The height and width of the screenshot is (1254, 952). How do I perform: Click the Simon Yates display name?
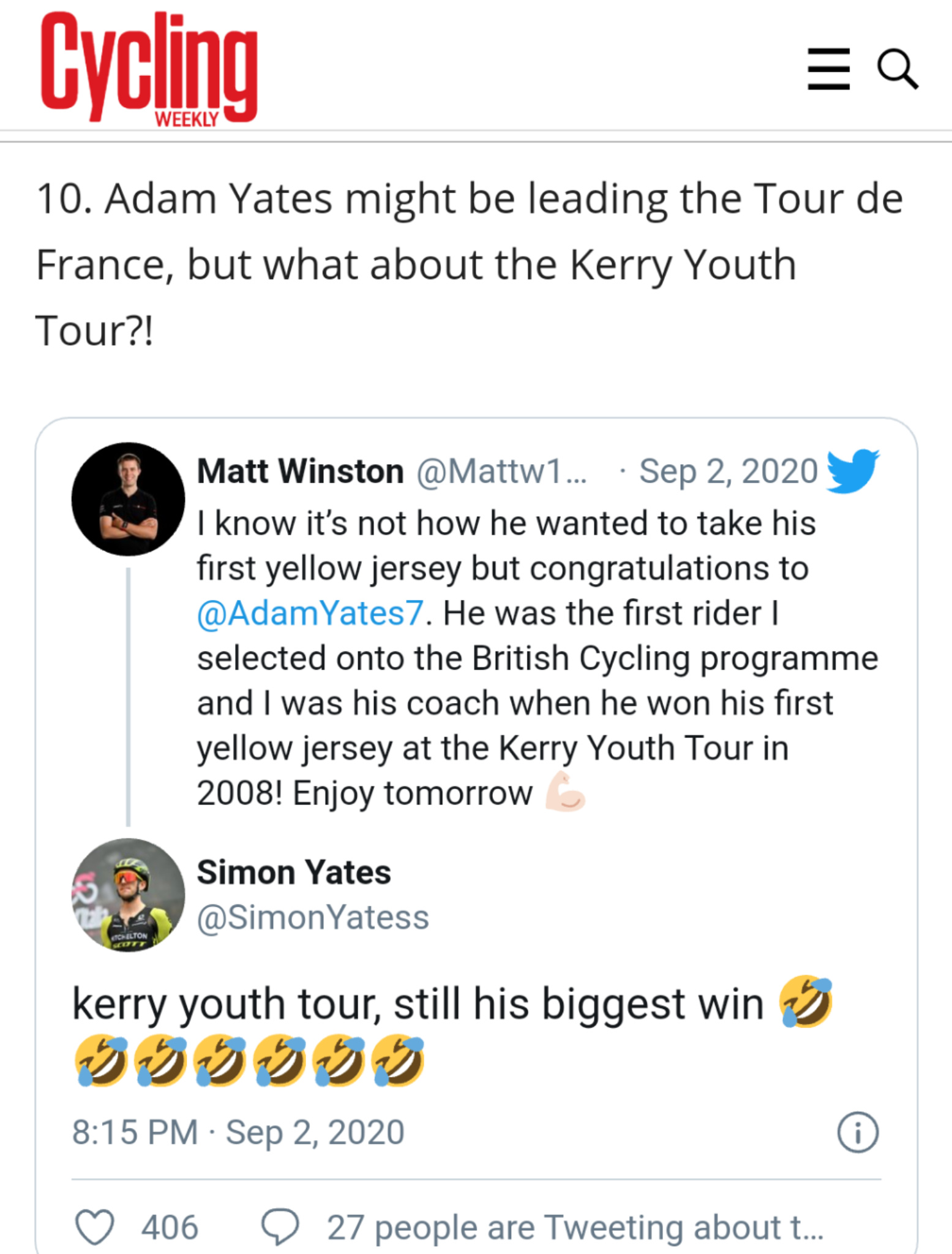point(294,872)
